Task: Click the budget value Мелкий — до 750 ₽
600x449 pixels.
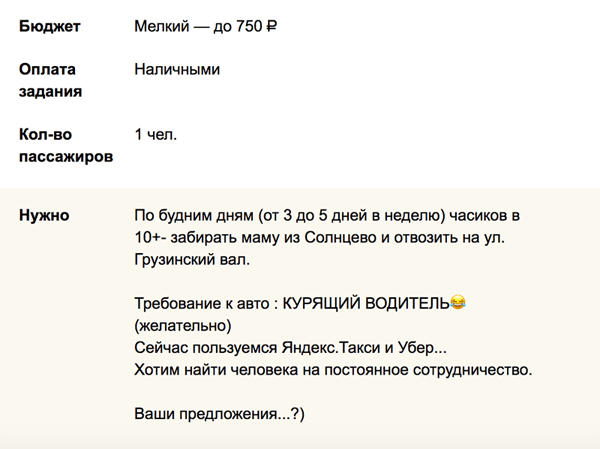Action: 205,26
